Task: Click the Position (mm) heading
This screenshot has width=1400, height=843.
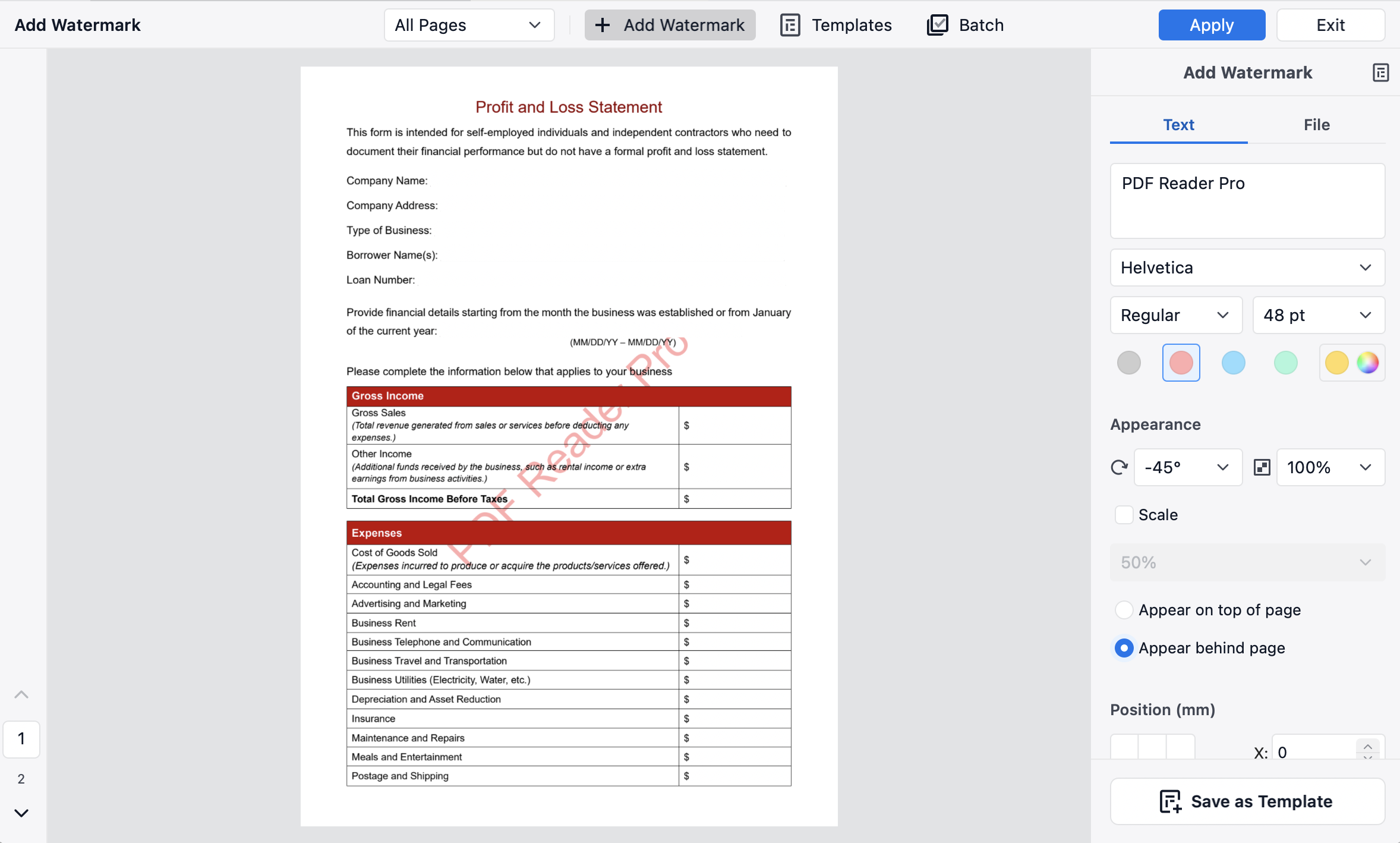Action: click(x=1162, y=710)
